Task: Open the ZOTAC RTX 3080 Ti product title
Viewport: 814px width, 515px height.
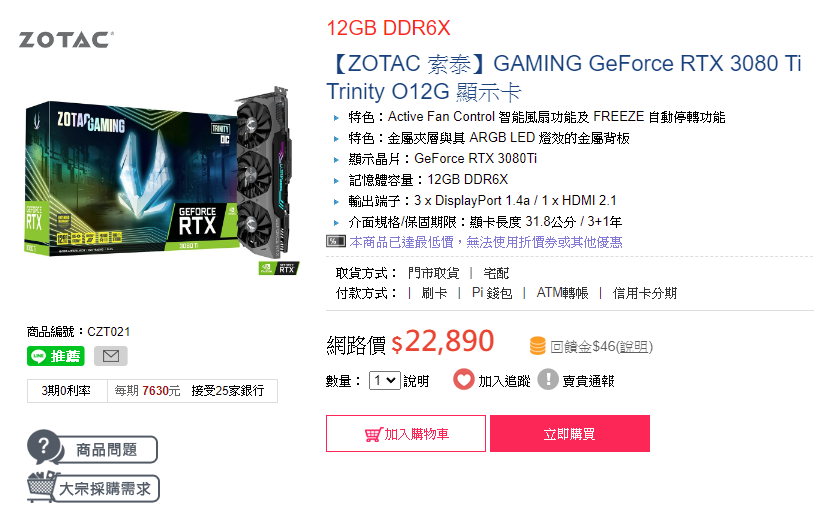Action: pyautogui.click(x=564, y=77)
